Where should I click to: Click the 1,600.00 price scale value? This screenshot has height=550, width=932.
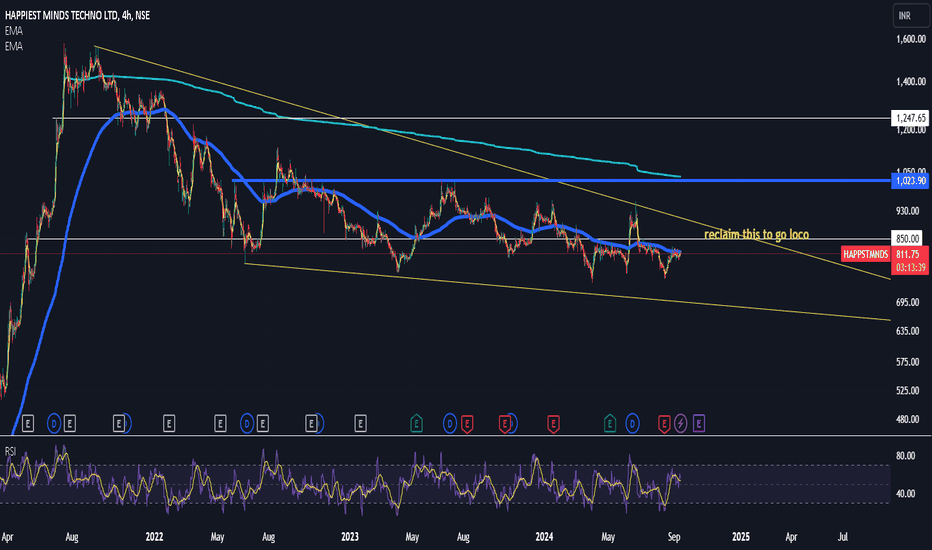pyautogui.click(x=911, y=39)
